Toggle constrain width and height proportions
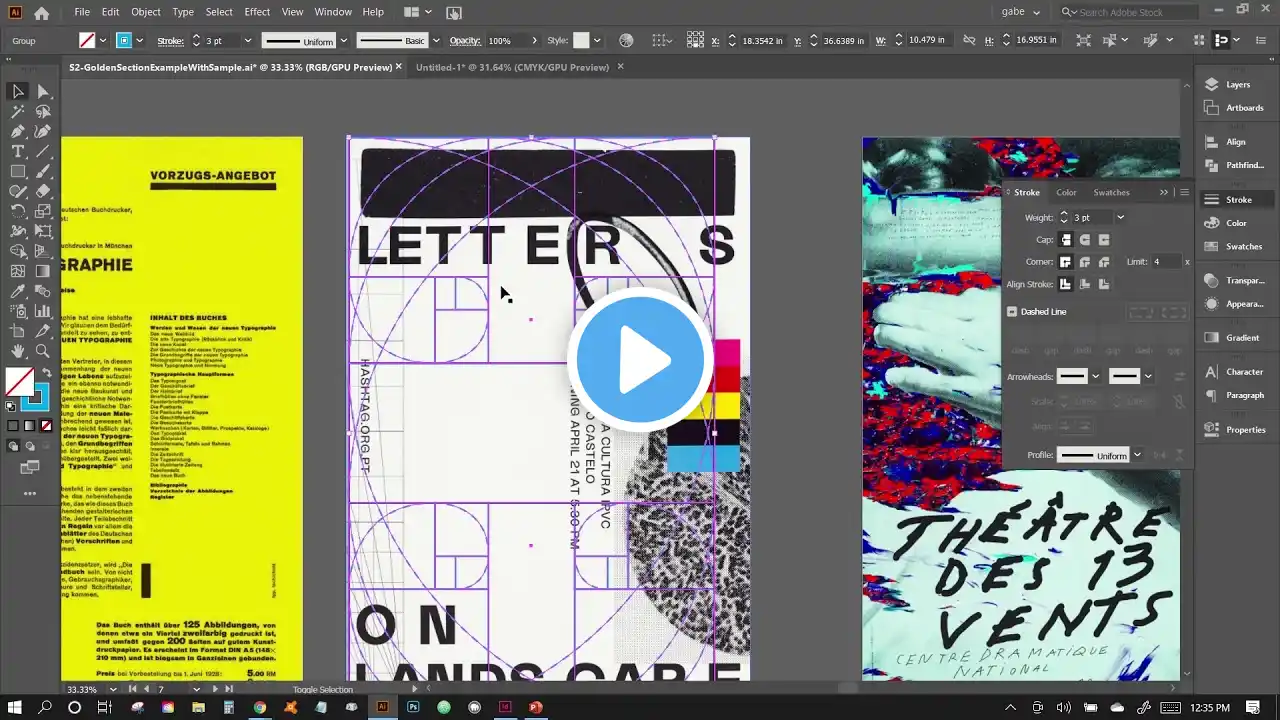The height and width of the screenshot is (720, 1280). pos(968,41)
